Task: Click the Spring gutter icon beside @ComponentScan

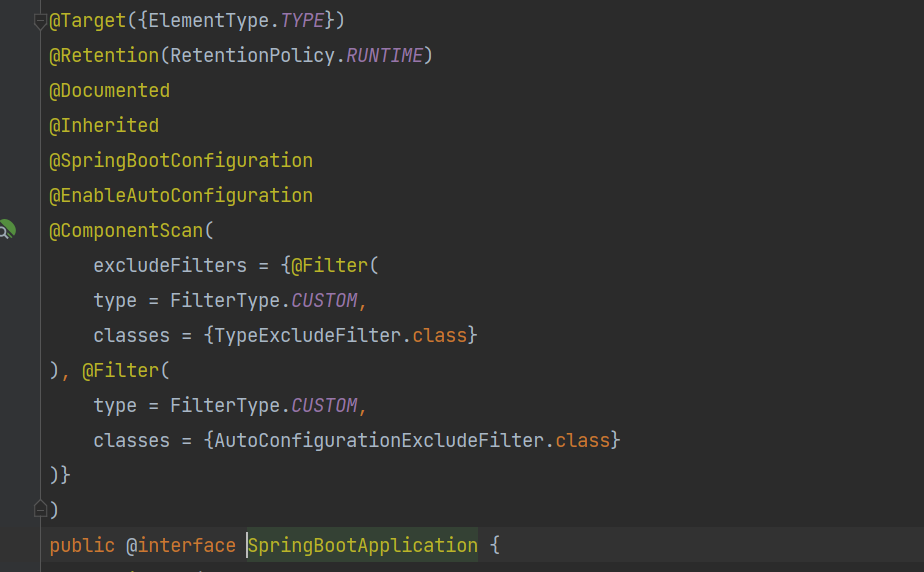Action: tap(6, 230)
